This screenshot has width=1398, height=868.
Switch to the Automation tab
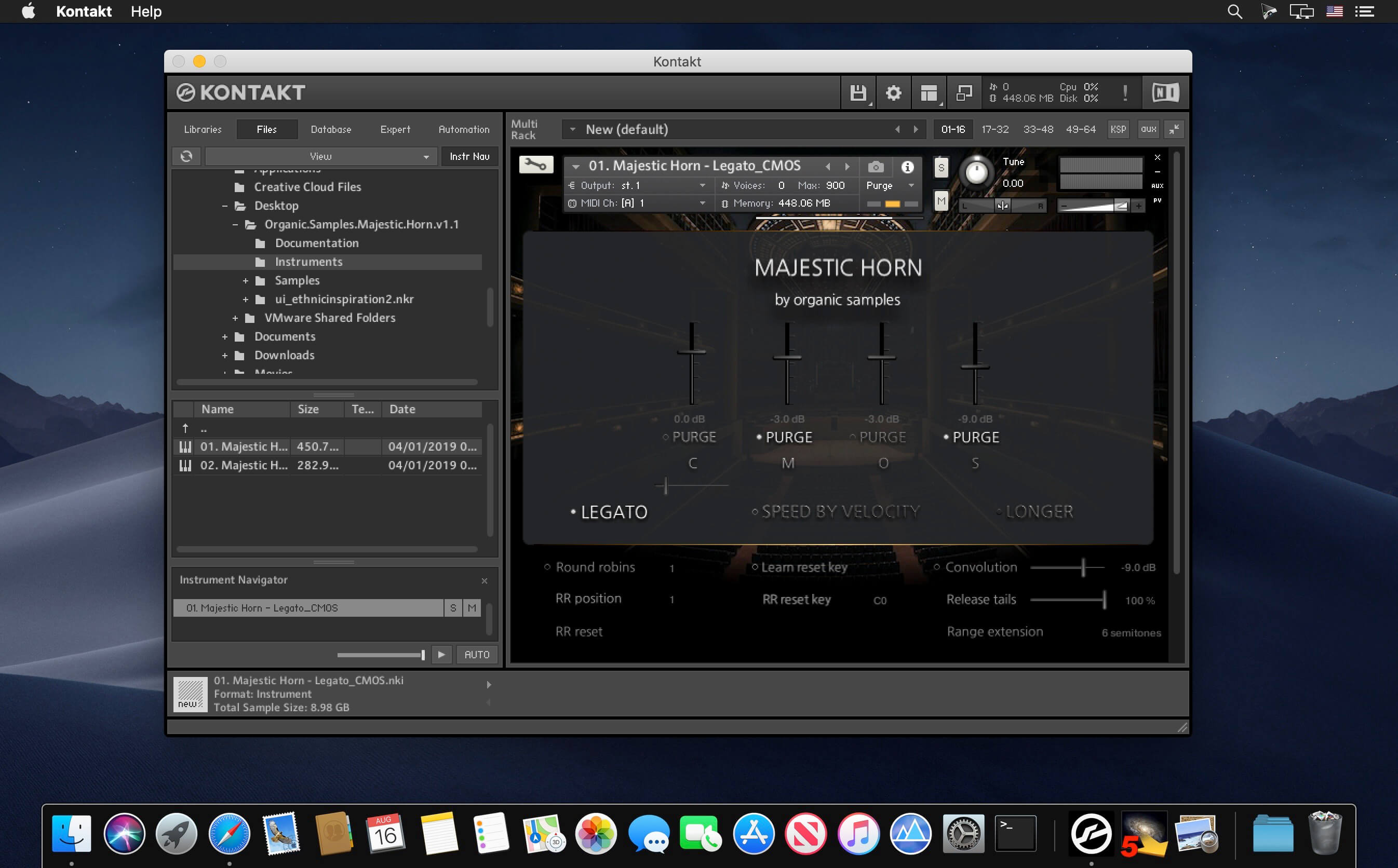(464, 130)
